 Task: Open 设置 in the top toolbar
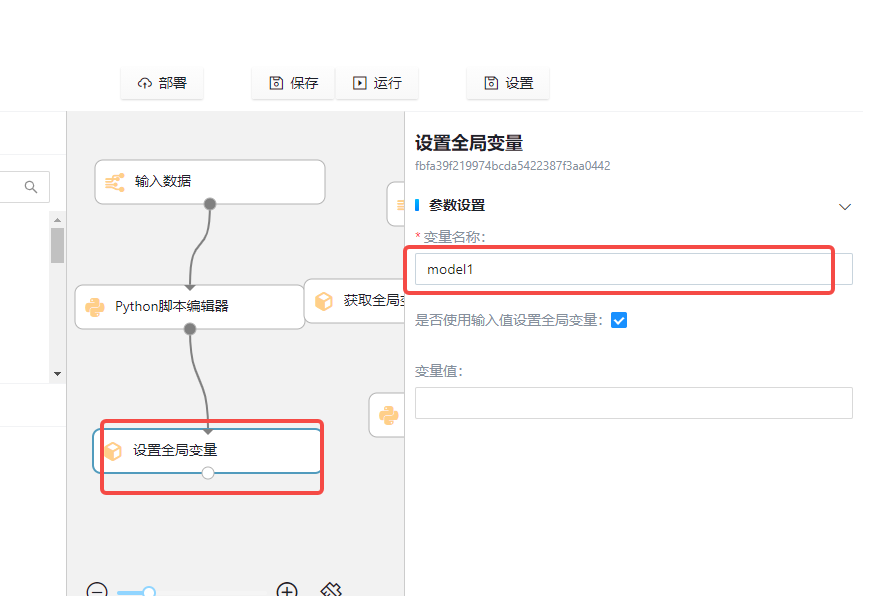pyautogui.click(x=508, y=83)
